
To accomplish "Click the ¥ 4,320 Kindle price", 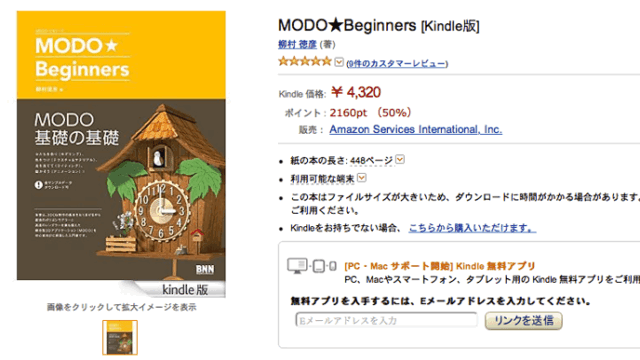I will pos(356,92).
